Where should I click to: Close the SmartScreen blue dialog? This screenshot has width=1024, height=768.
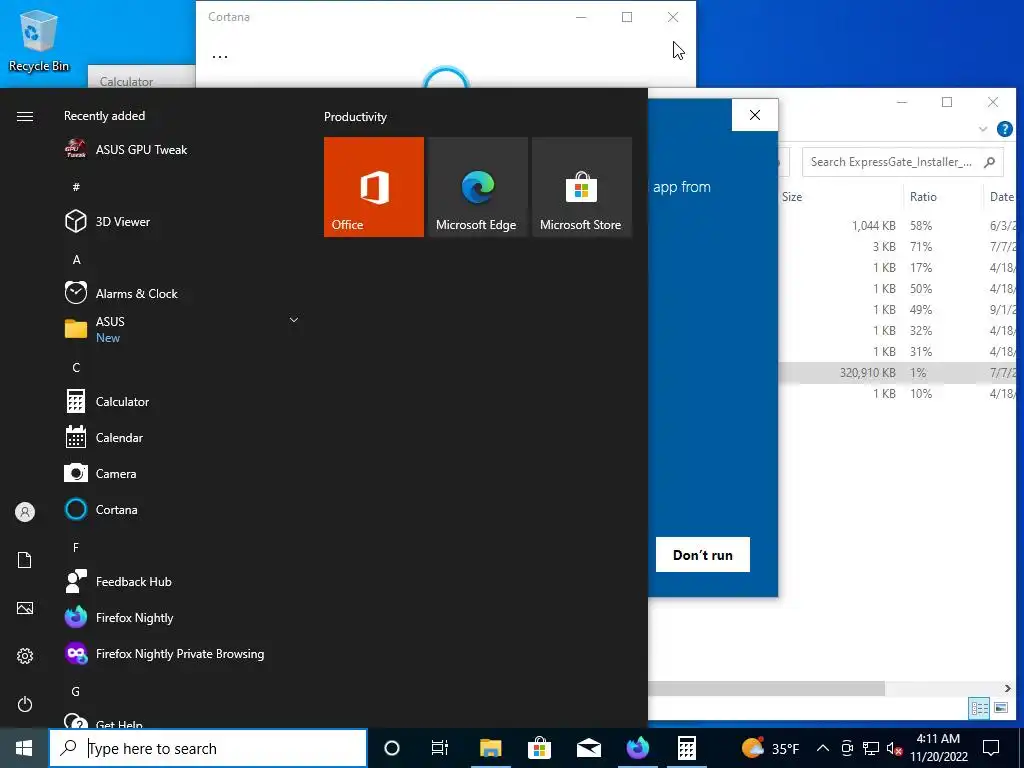pos(755,115)
